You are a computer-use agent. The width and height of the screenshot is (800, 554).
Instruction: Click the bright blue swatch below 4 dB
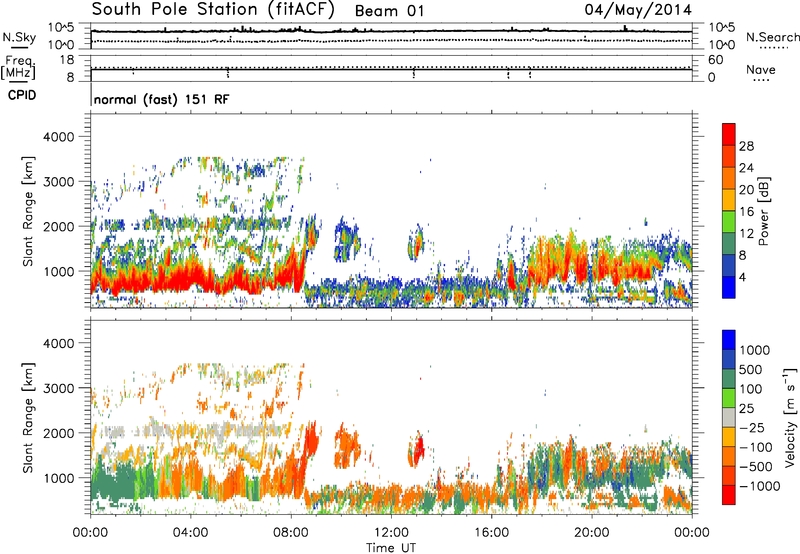729,287
